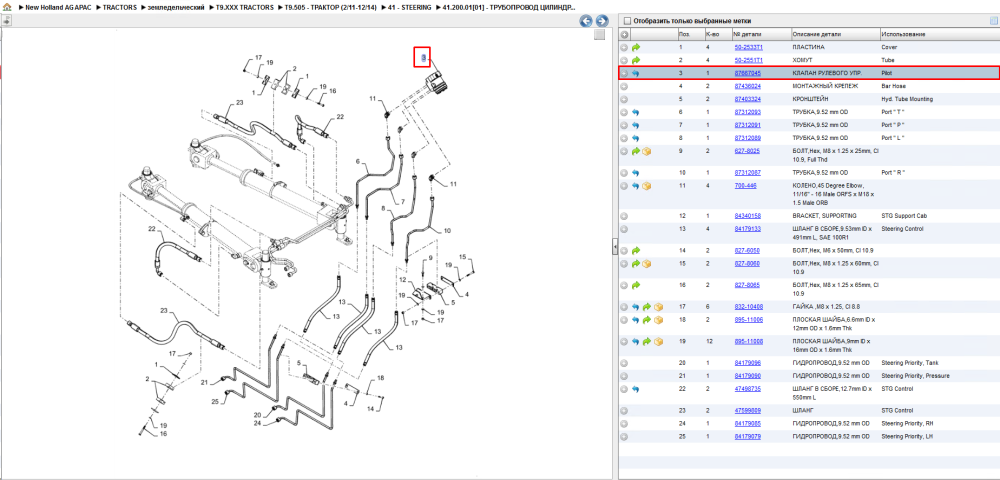
Task: Click green arrow on row 827-8025
Action: coord(636,151)
